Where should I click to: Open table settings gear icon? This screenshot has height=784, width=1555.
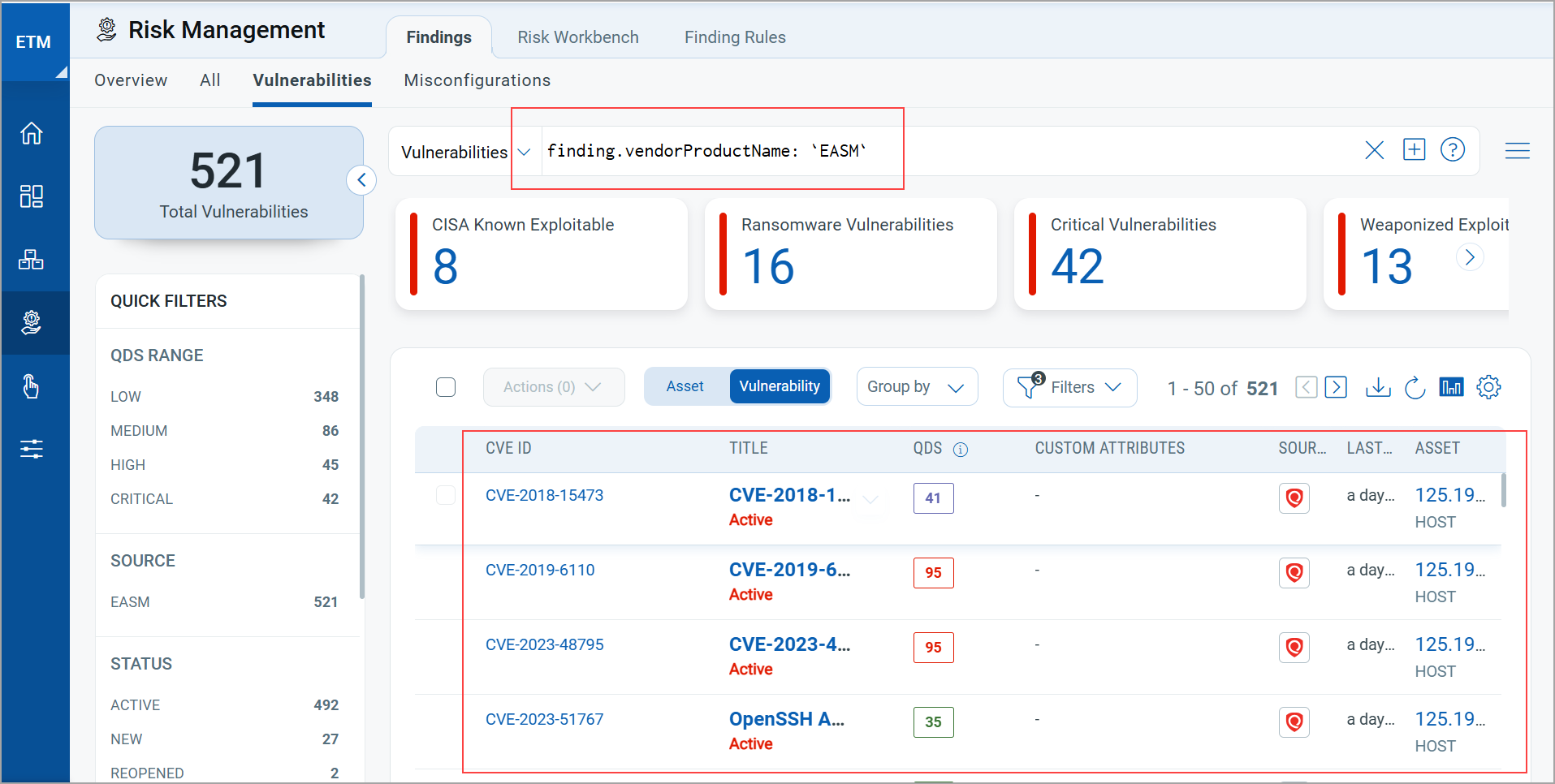(x=1488, y=387)
